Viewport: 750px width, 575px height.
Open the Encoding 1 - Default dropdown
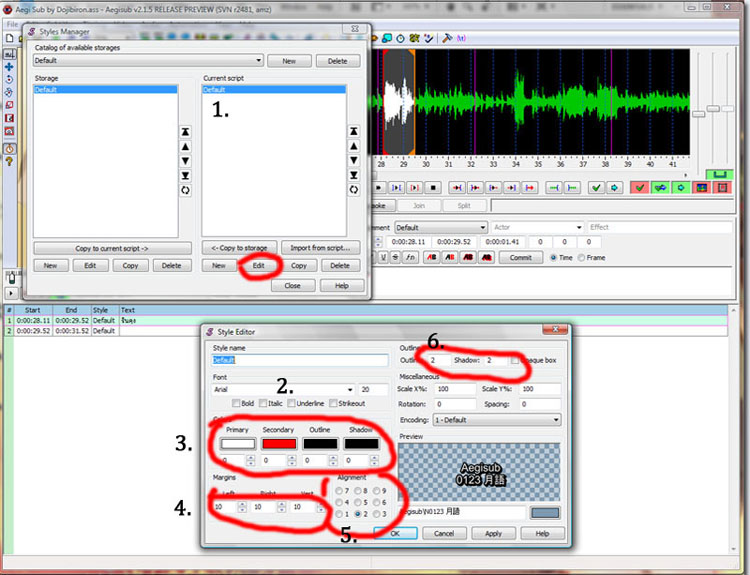[x=496, y=420]
